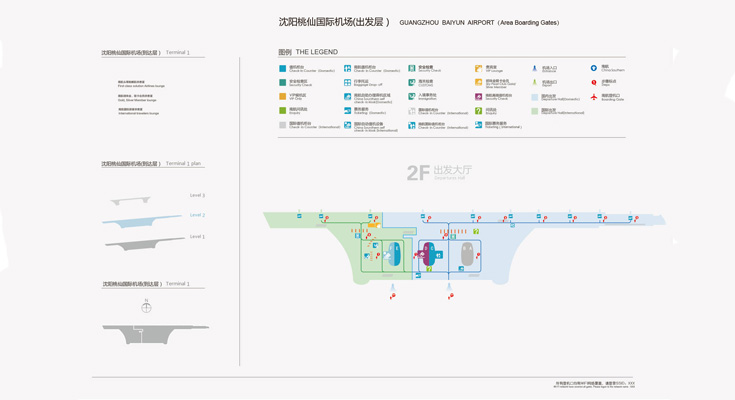Image resolution: width=735 pixels, height=400 pixels.
Task: Click the 2F Departures Hall heading
Action: [x=439, y=172]
